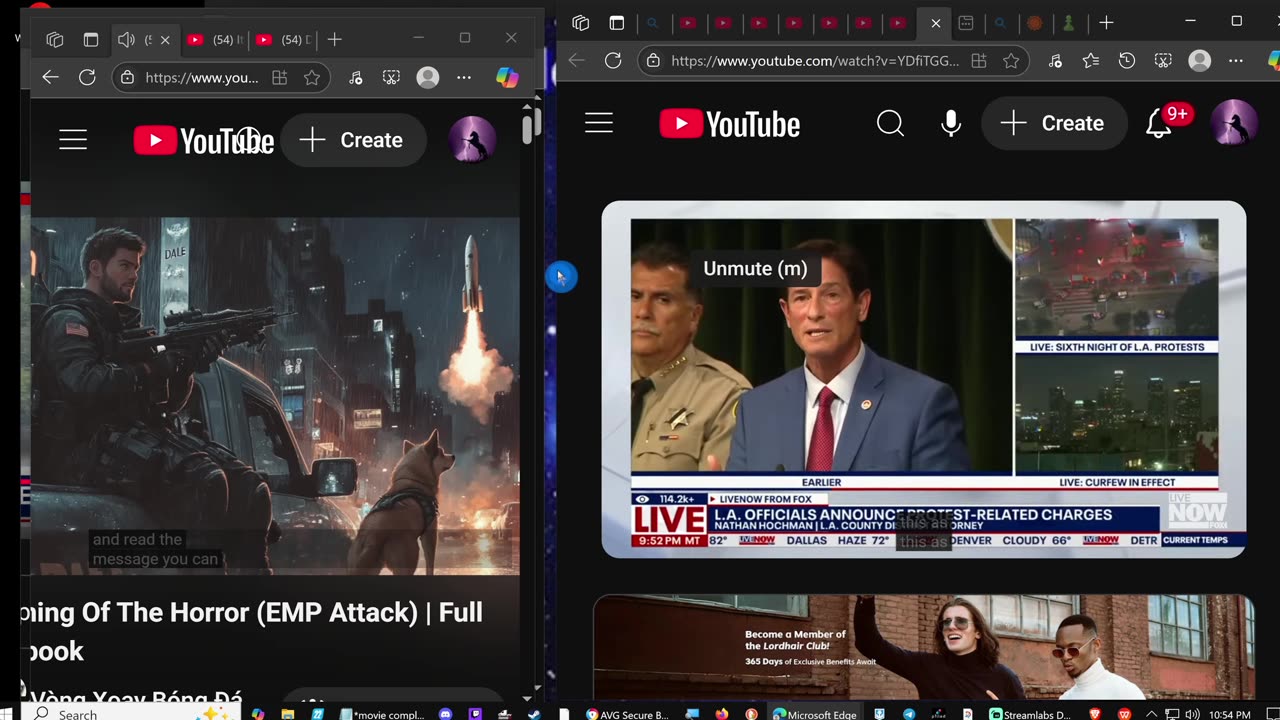
Task: Open the volume control in system tray
Action: 1191,714
